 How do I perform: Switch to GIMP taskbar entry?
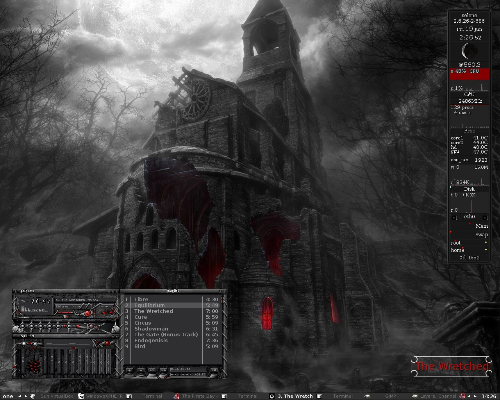(387, 397)
